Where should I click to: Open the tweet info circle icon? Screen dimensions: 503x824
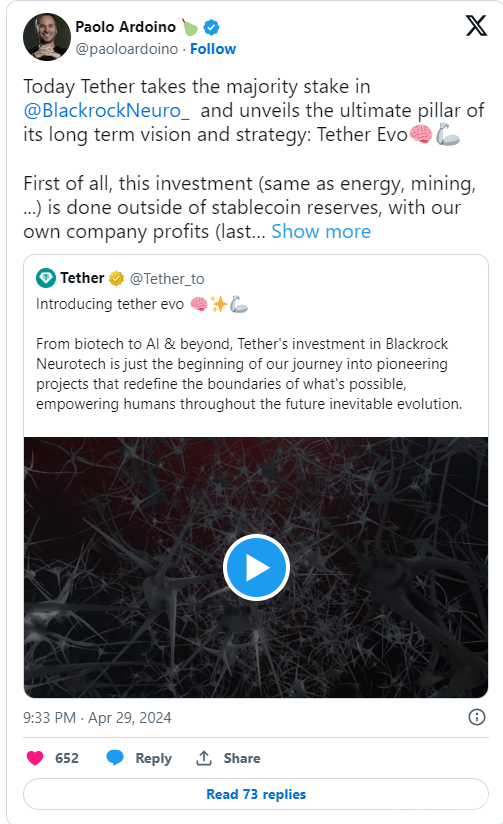point(477,717)
